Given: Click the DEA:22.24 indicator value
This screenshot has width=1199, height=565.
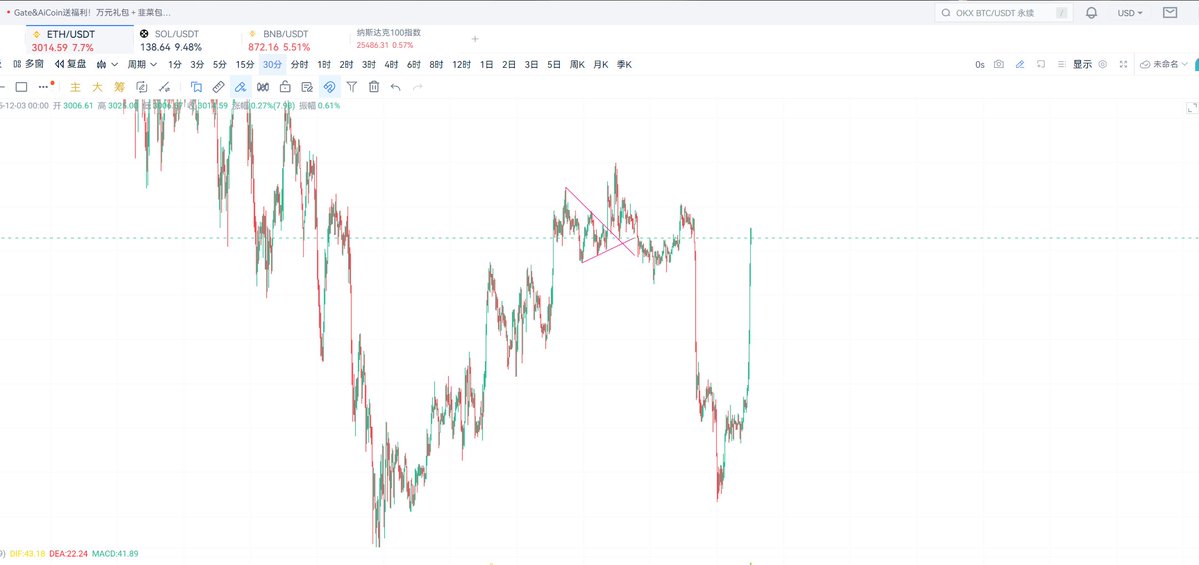Looking at the screenshot, I should (68, 554).
